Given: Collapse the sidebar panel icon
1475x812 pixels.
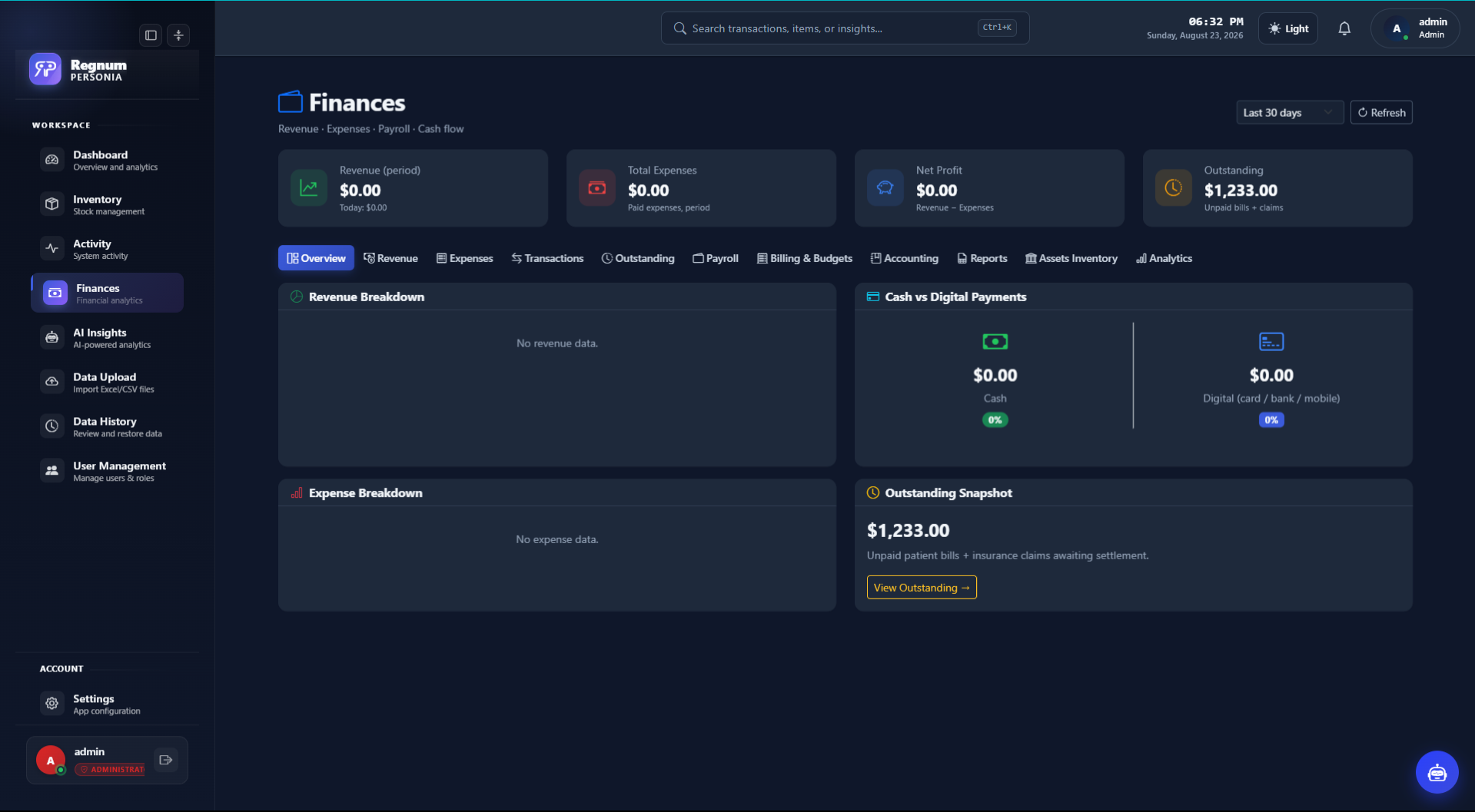Looking at the screenshot, I should 151,35.
